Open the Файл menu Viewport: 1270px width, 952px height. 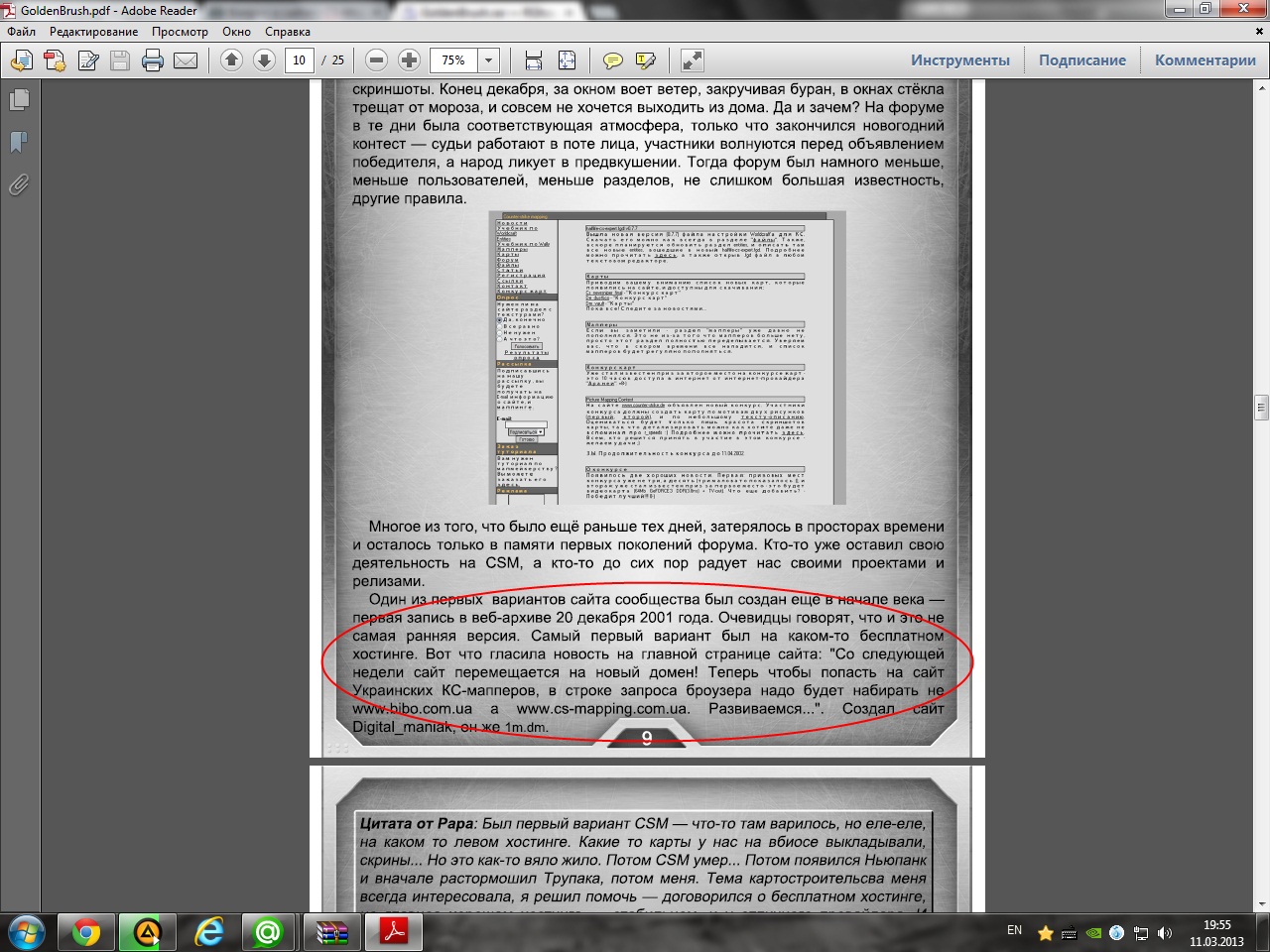tap(21, 32)
